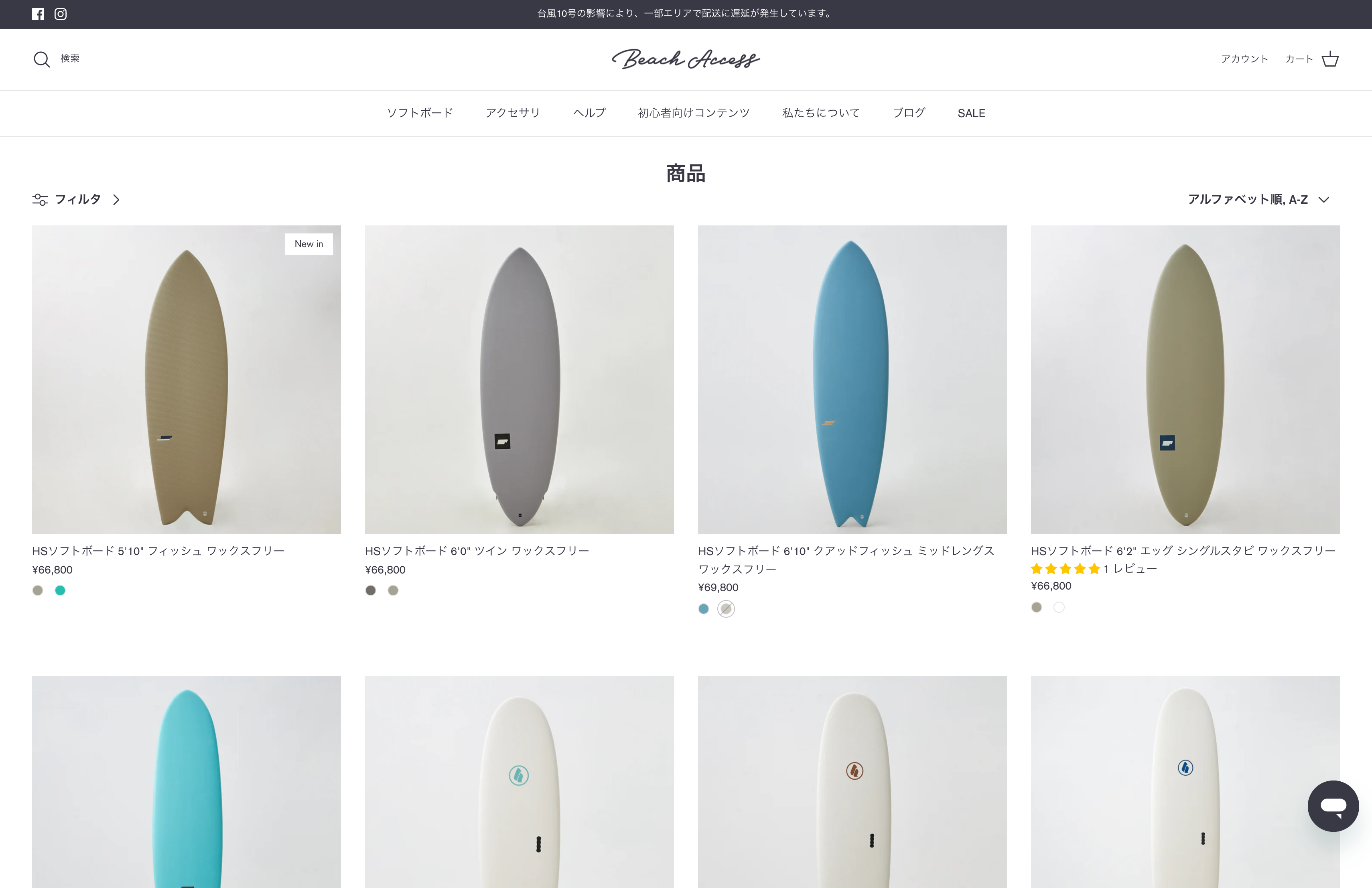
Task: Open the アルファベット順, A-Z sort dropdown
Action: click(1258, 199)
